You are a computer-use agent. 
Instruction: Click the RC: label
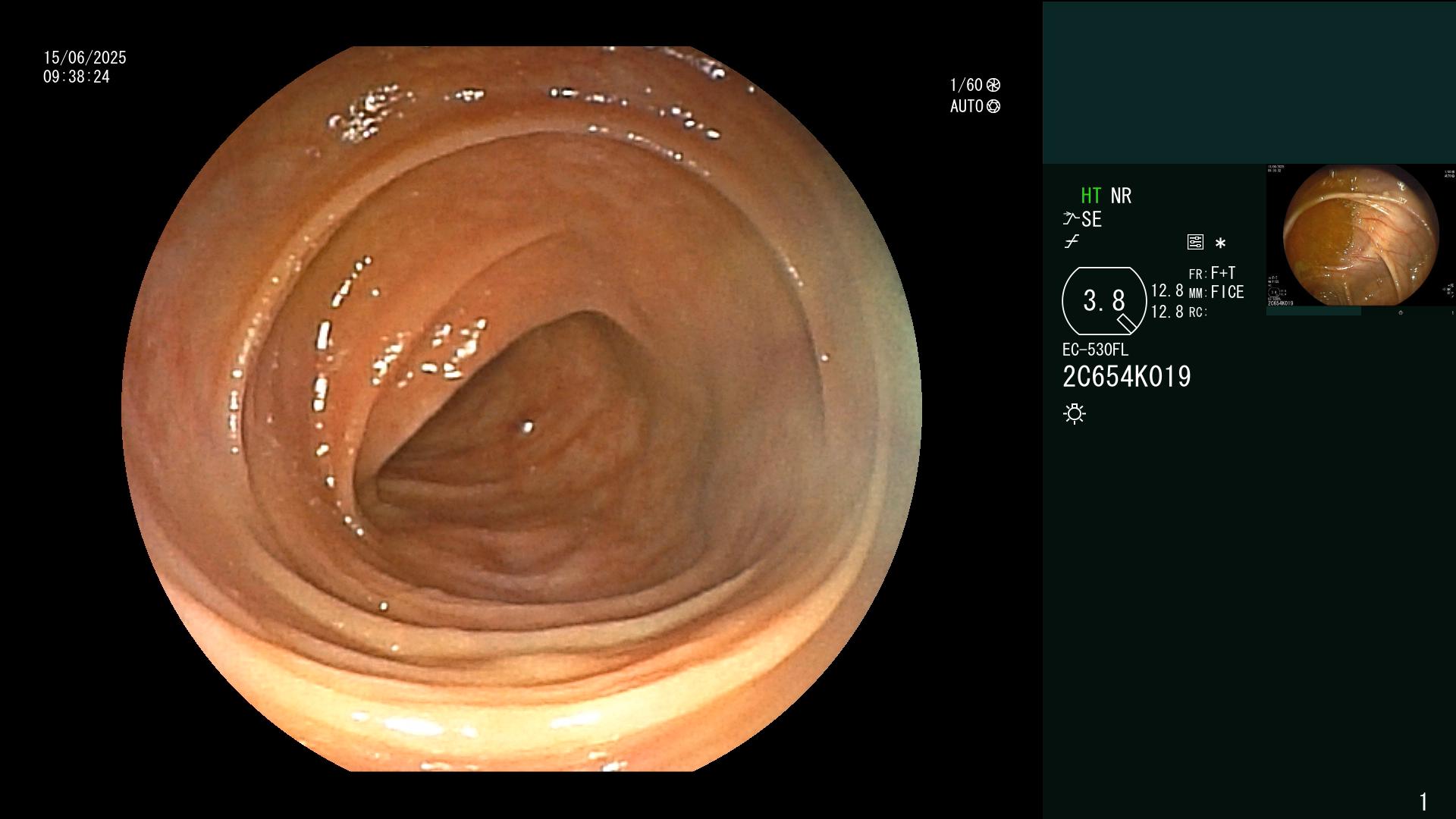[x=1197, y=312]
